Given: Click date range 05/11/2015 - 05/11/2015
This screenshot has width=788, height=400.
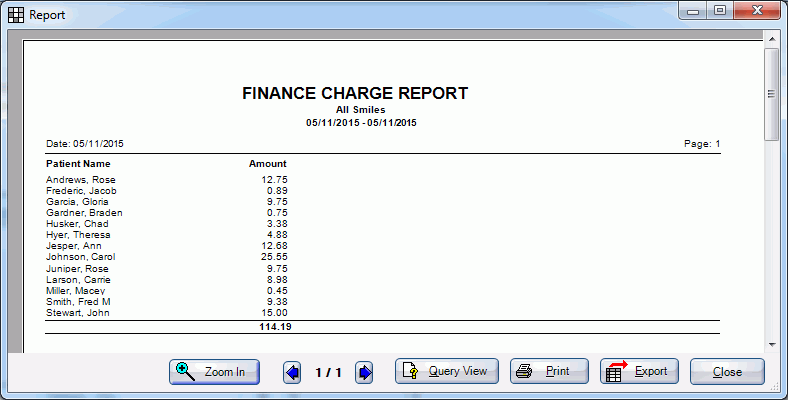Looking at the screenshot, I should (361, 123).
